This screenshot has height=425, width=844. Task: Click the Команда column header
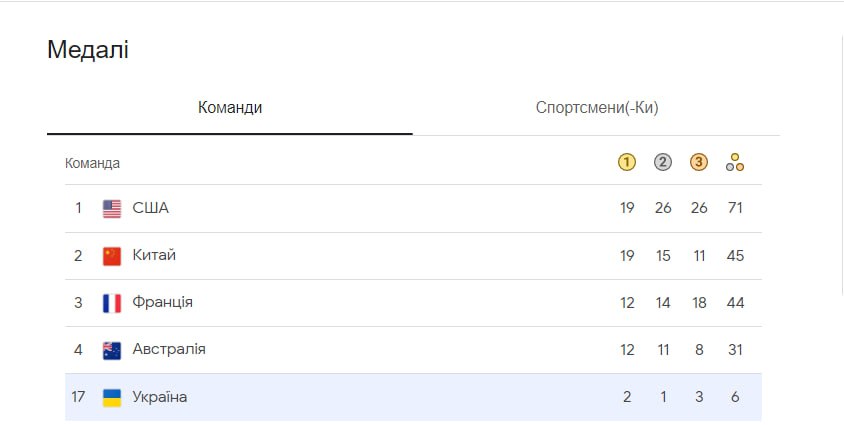[x=93, y=163]
